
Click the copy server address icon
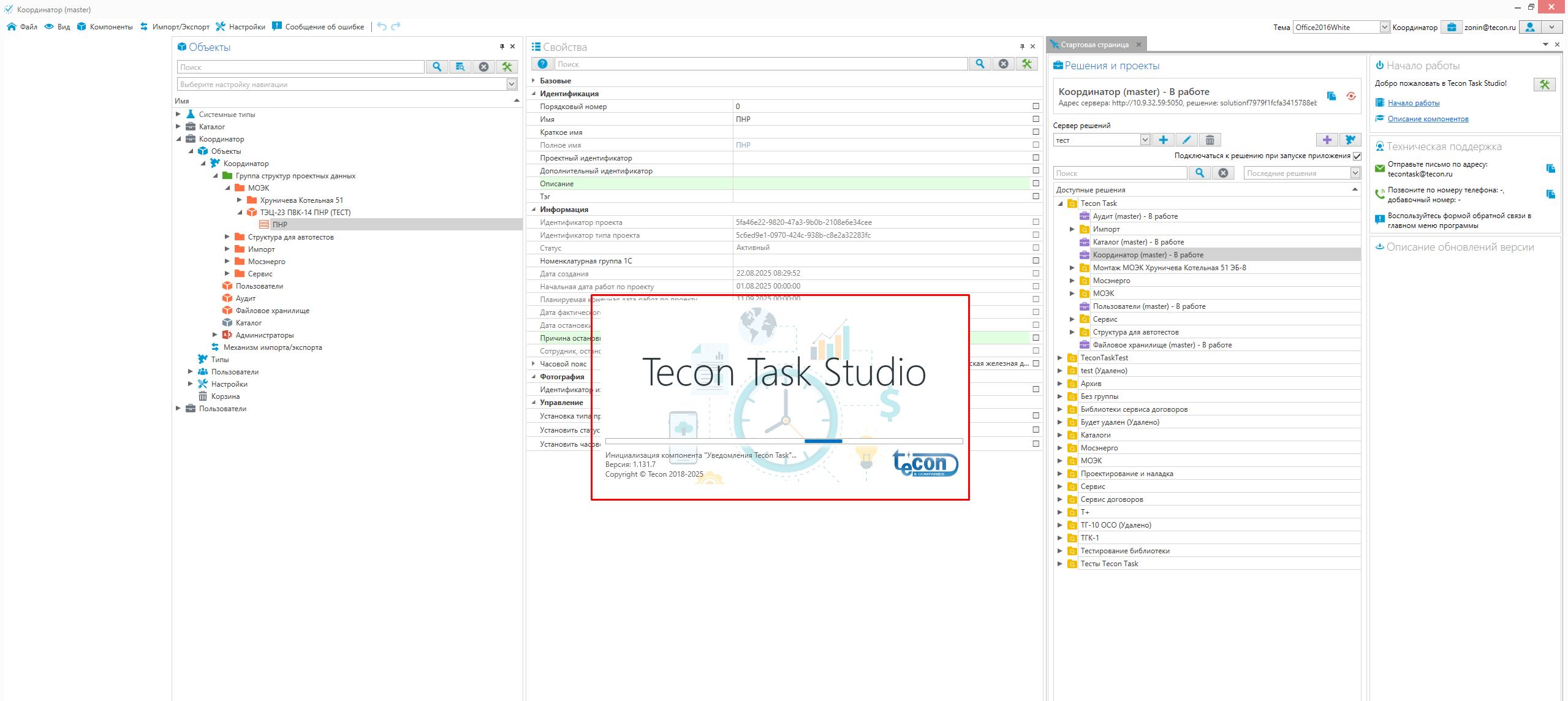(x=1331, y=96)
